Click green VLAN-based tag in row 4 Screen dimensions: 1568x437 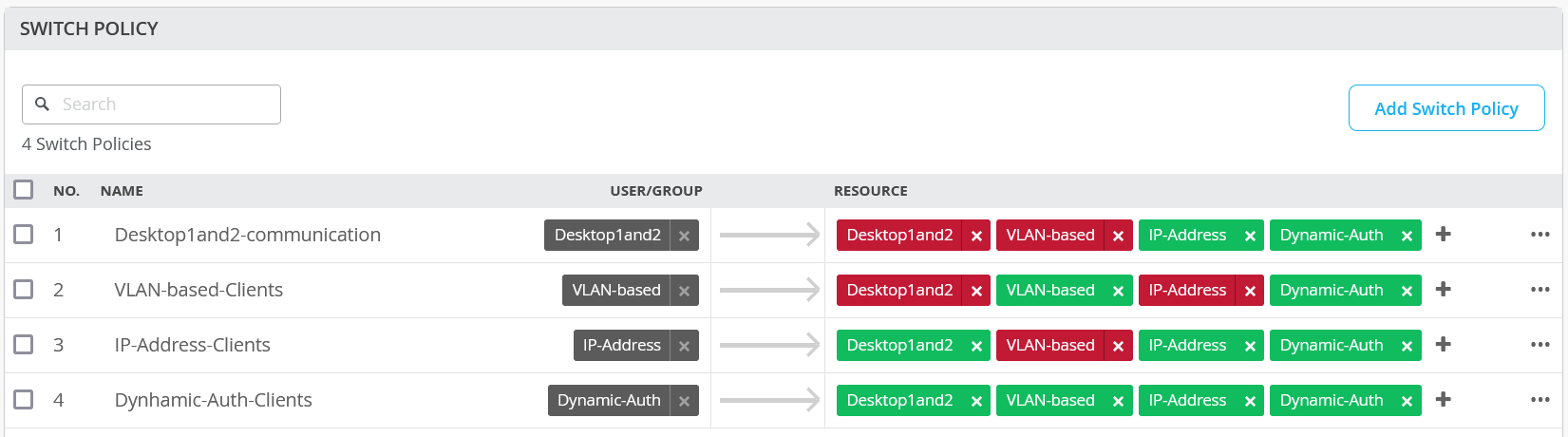click(1049, 400)
